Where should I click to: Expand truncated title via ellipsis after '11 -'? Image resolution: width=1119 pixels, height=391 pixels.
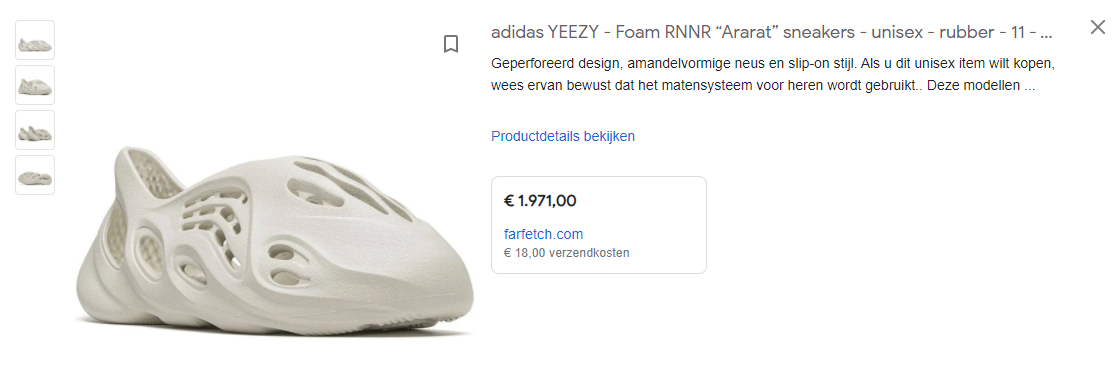tap(1046, 32)
